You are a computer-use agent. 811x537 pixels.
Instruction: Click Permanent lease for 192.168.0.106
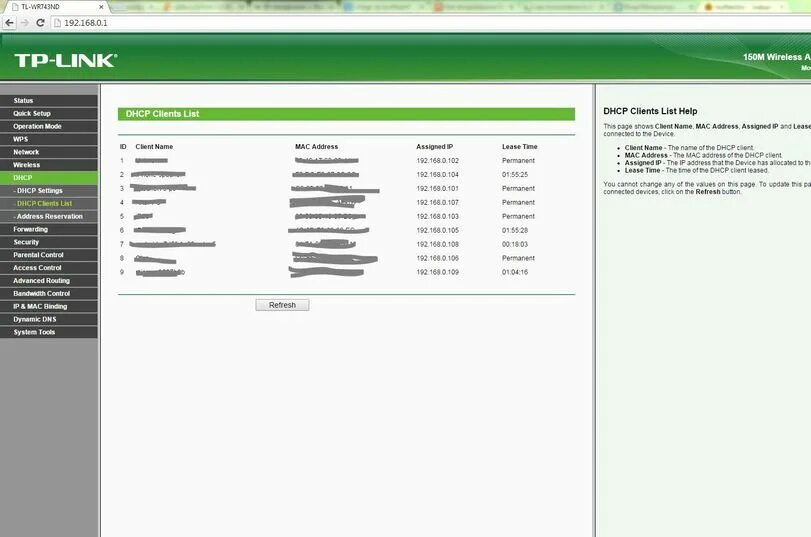pos(518,258)
